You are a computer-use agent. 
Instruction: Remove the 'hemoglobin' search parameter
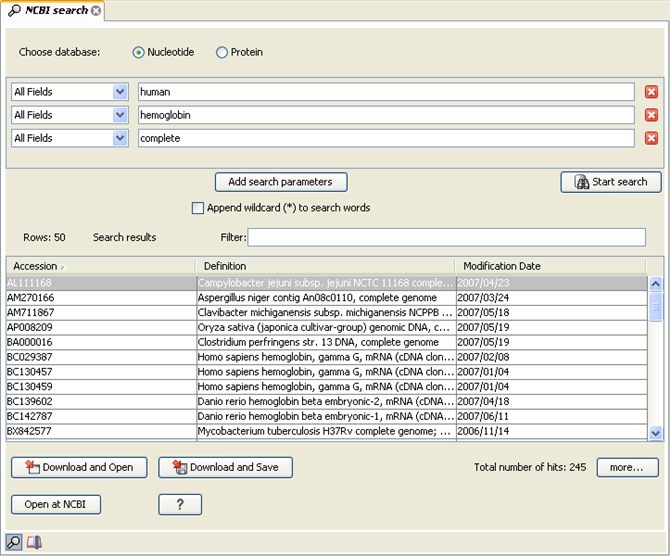(x=651, y=115)
